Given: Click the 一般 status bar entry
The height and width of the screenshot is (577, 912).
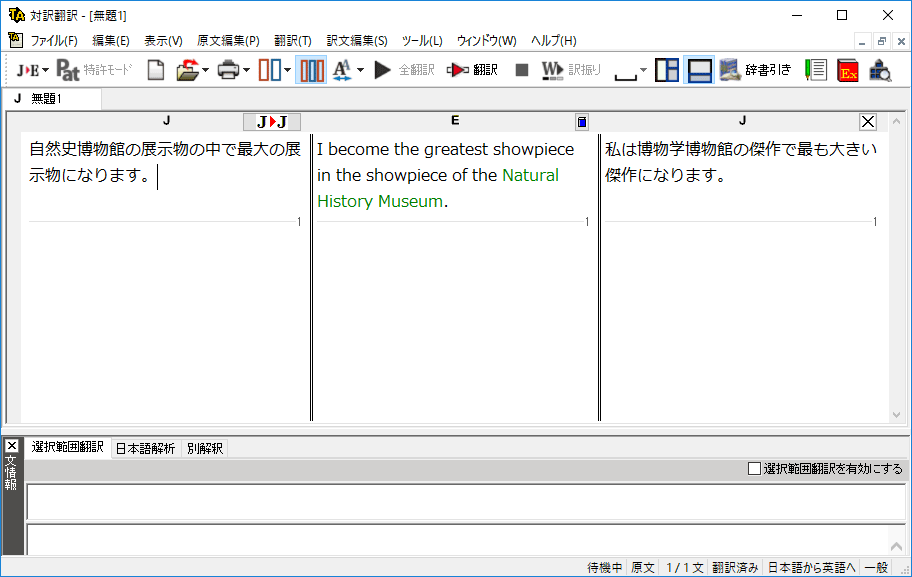Looking at the screenshot, I should tap(876, 568).
